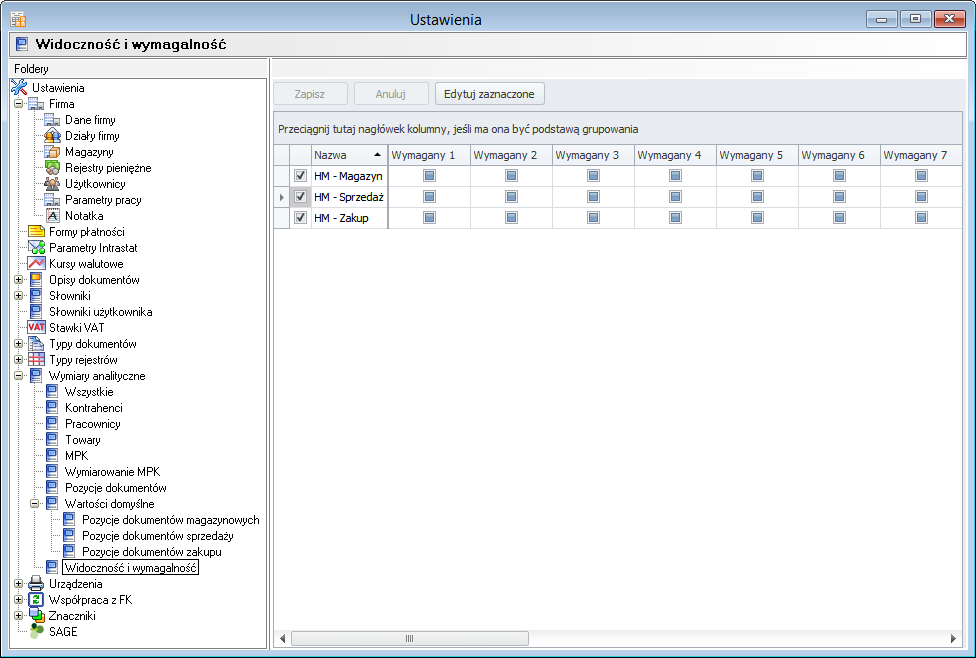Select Wszystkie tree item
The height and width of the screenshot is (658, 976).
click(89, 392)
